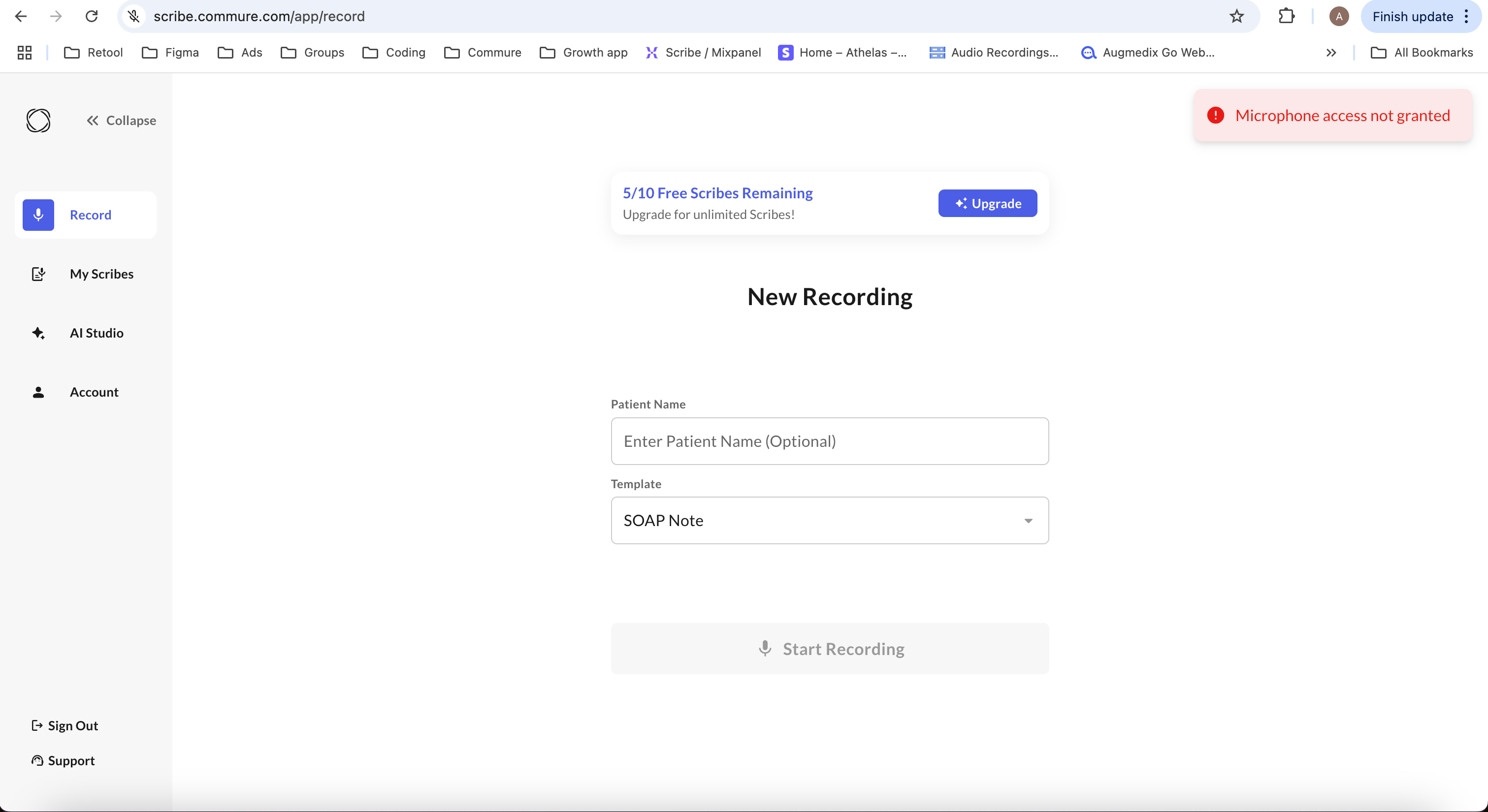The width and height of the screenshot is (1488, 812).
Task: Click the red error exclamation icon
Action: [x=1215, y=116]
